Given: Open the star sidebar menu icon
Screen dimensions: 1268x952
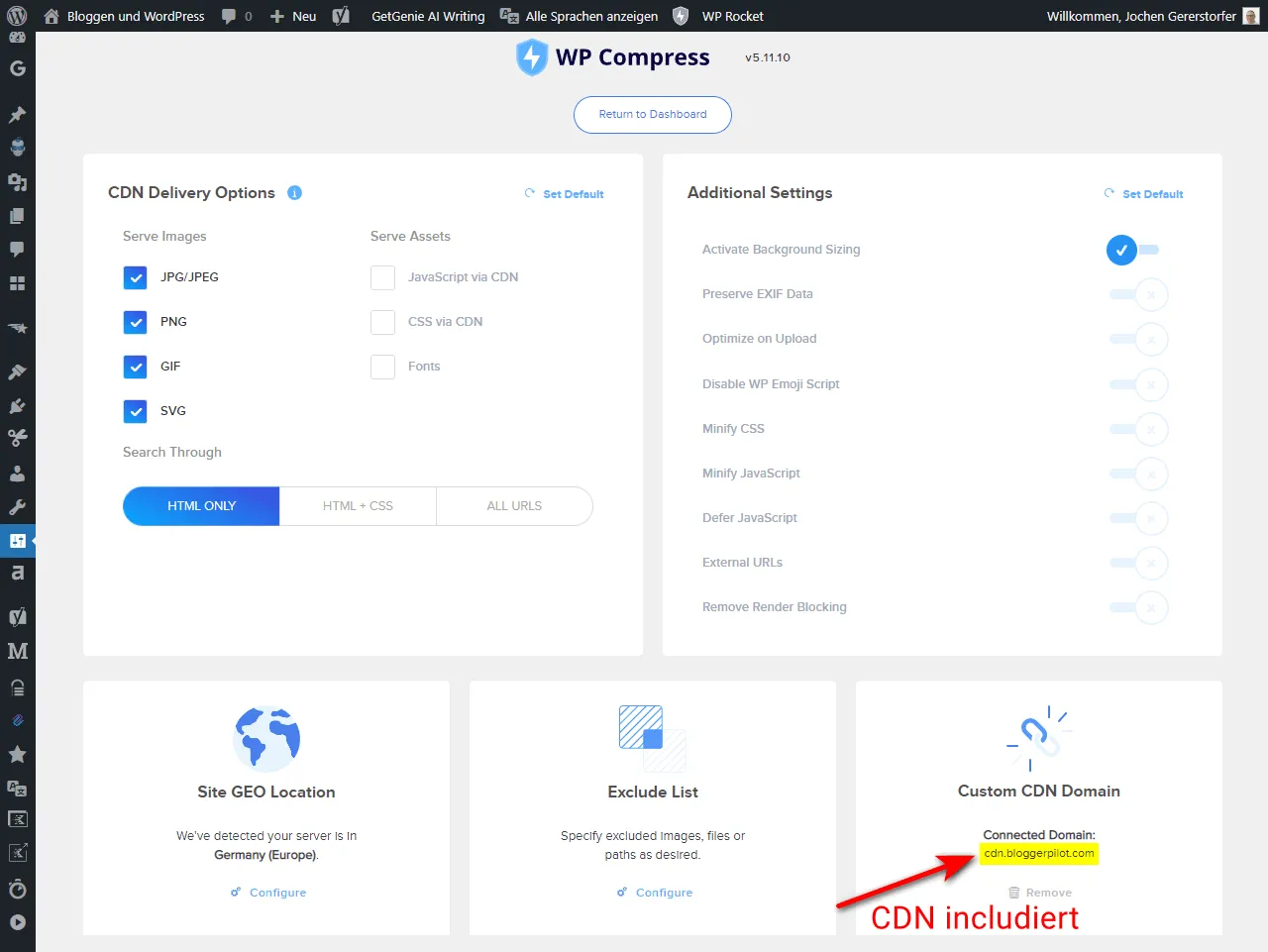Looking at the screenshot, I should point(17,754).
